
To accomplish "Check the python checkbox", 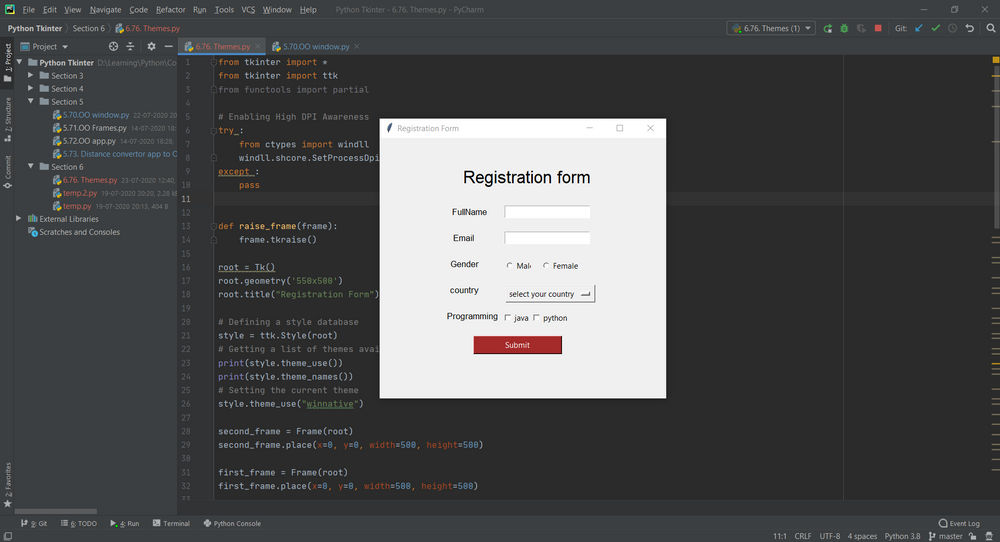I will click(x=536, y=318).
